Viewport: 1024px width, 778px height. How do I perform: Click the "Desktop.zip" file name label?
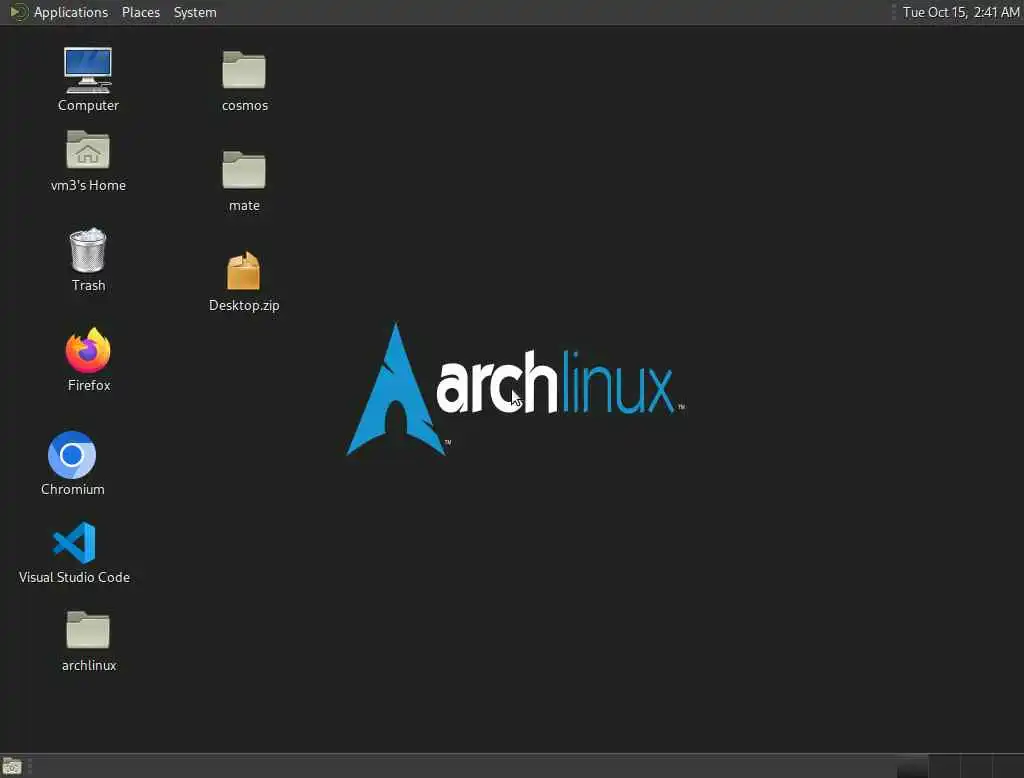tap(244, 306)
